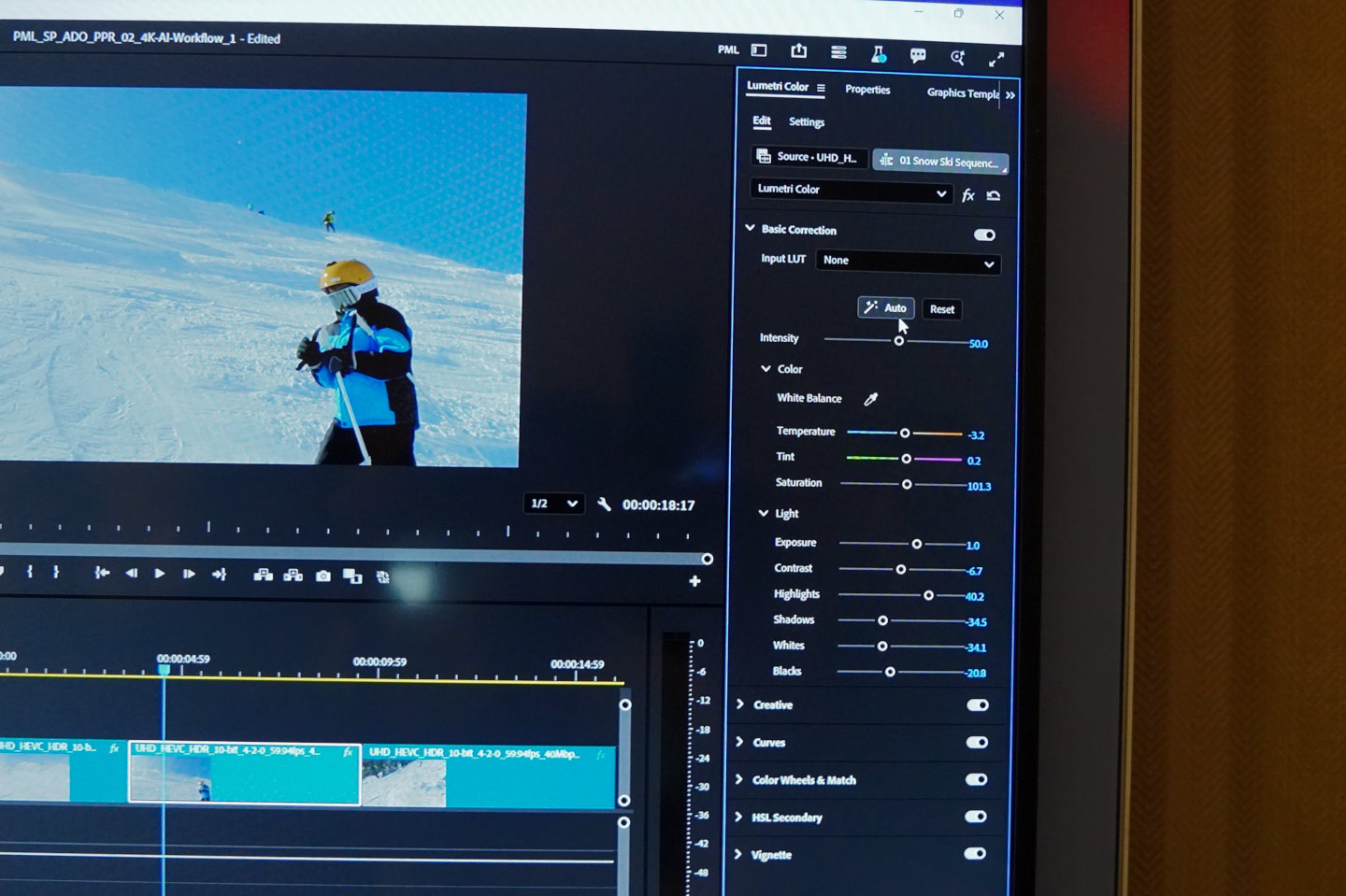Click the White Balance eyedropper
1346x896 pixels.
point(870,399)
